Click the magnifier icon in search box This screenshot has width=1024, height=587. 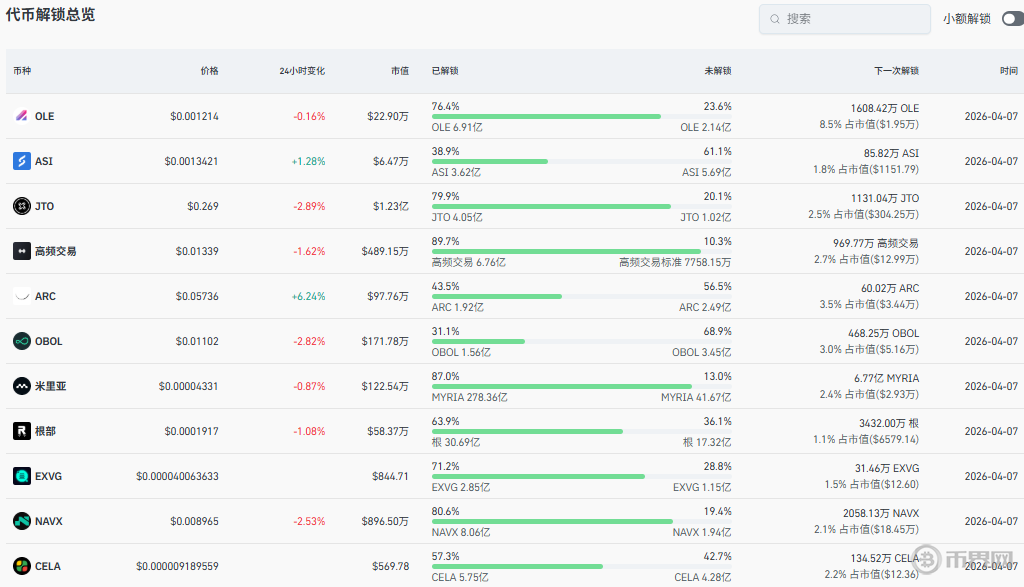click(x=775, y=19)
